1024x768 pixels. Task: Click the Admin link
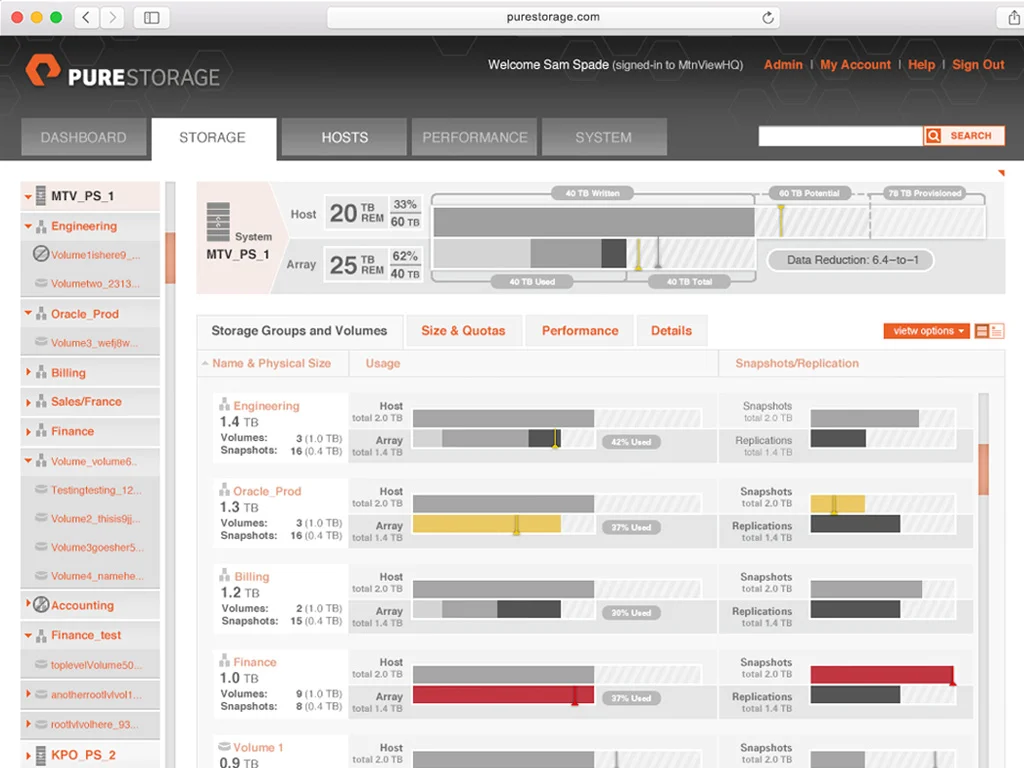[783, 65]
